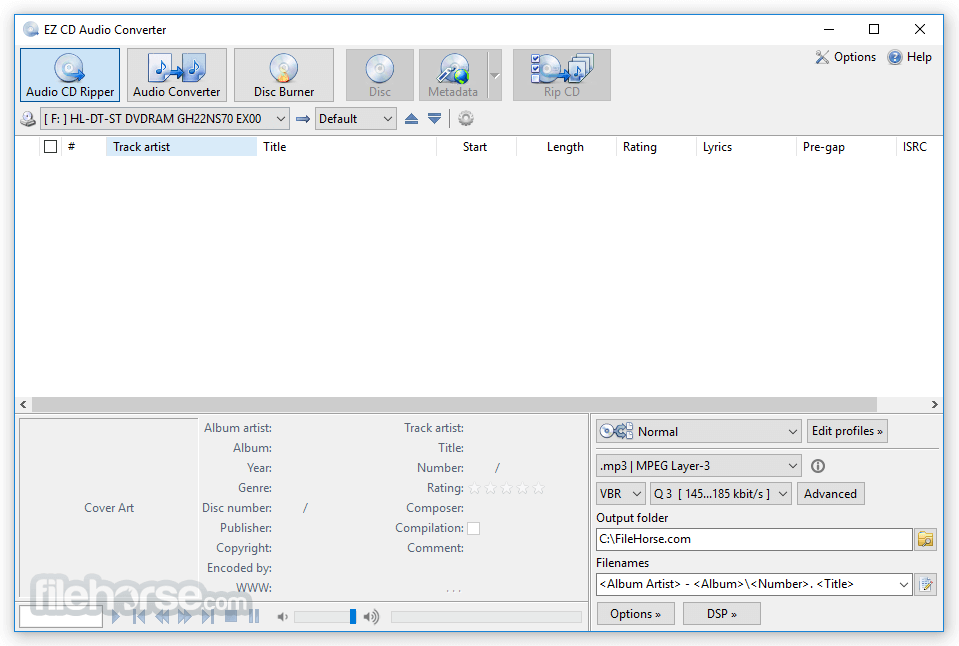959x646 pixels.
Task: Click the low volume speaker icon
Action: (x=282, y=617)
